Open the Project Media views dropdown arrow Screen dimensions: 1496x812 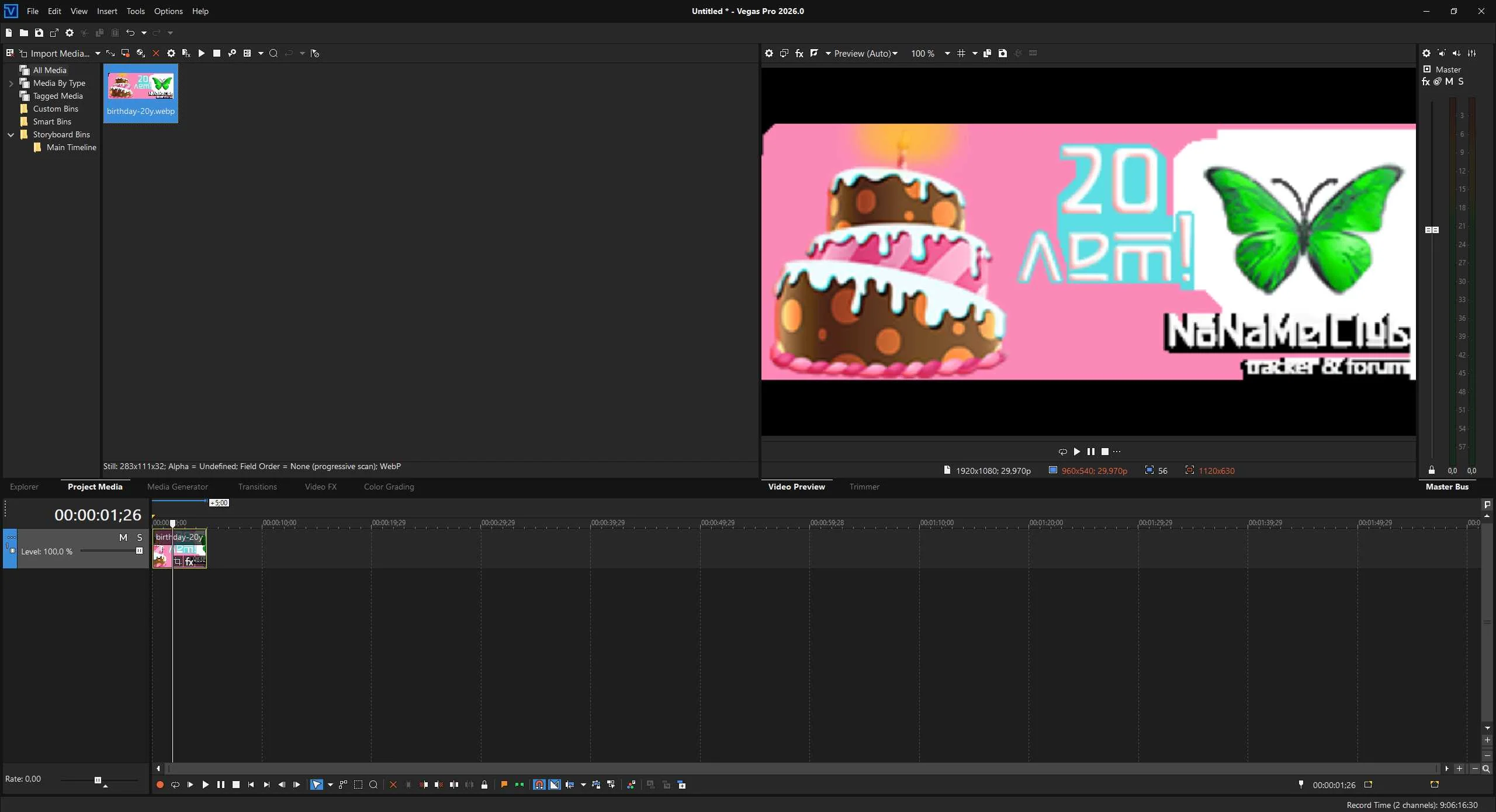click(261, 53)
